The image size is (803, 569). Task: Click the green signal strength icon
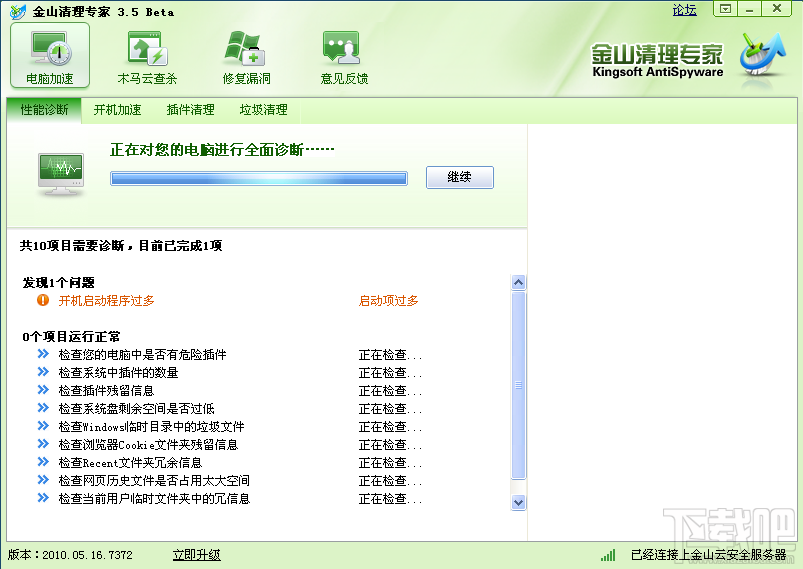click(608, 555)
